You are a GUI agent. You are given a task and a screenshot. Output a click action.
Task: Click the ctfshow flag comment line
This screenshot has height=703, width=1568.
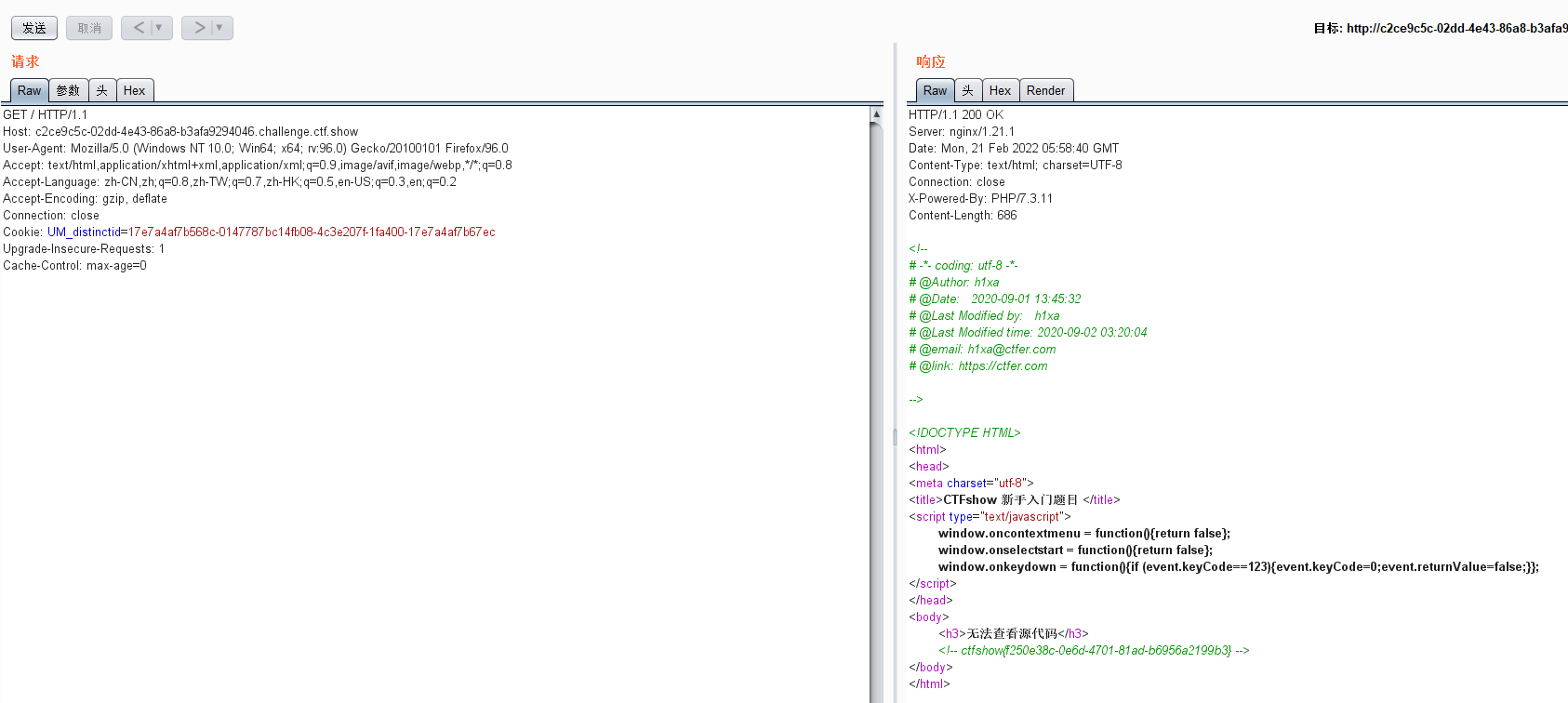pyautogui.click(x=1094, y=650)
